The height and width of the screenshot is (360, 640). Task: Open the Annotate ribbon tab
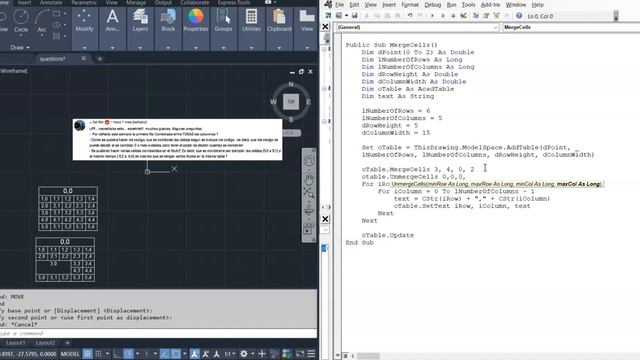(x=51, y=2)
